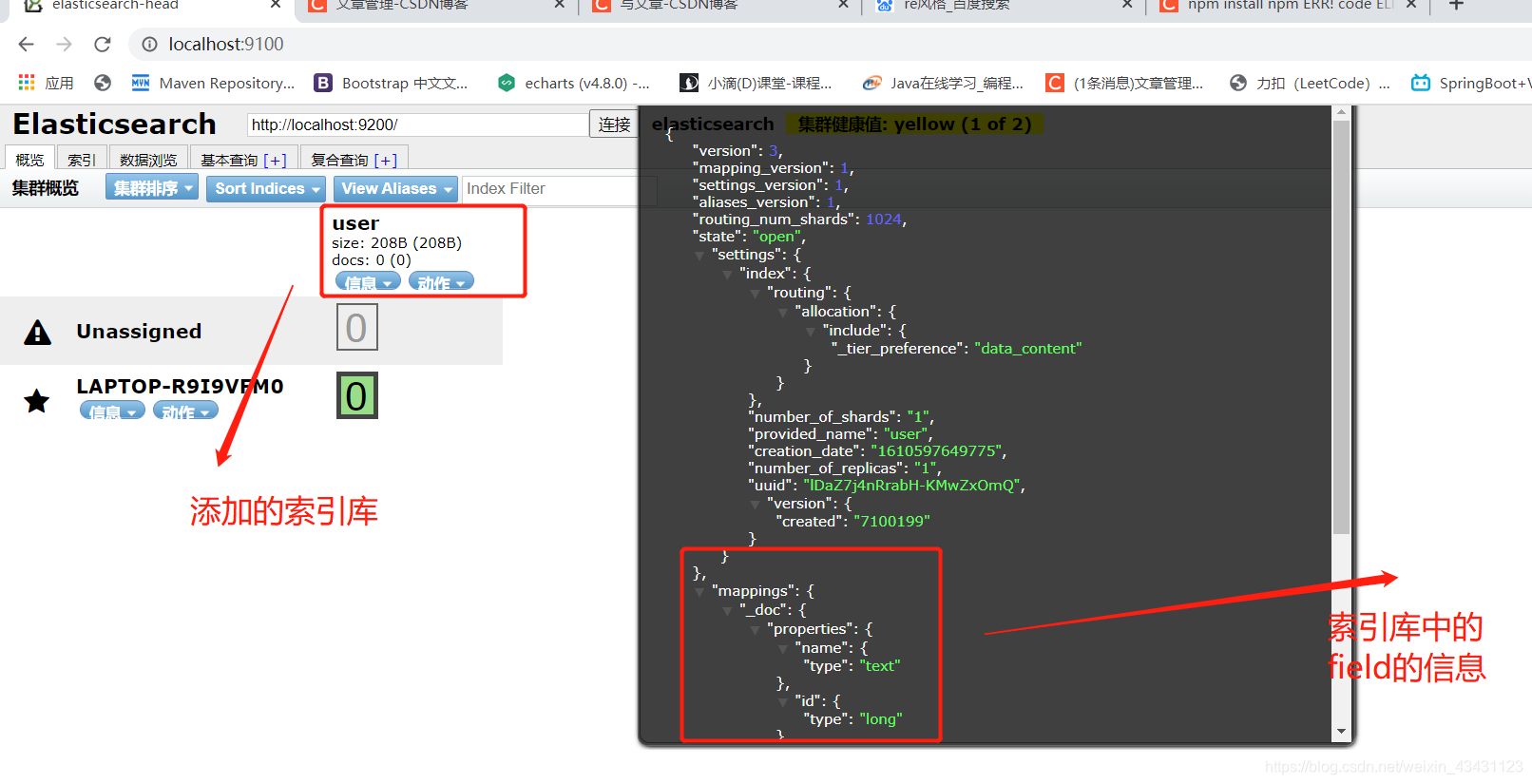Reload the localhost:9100 page
Viewport: 1532px width, 784px height.
tap(103, 44)
